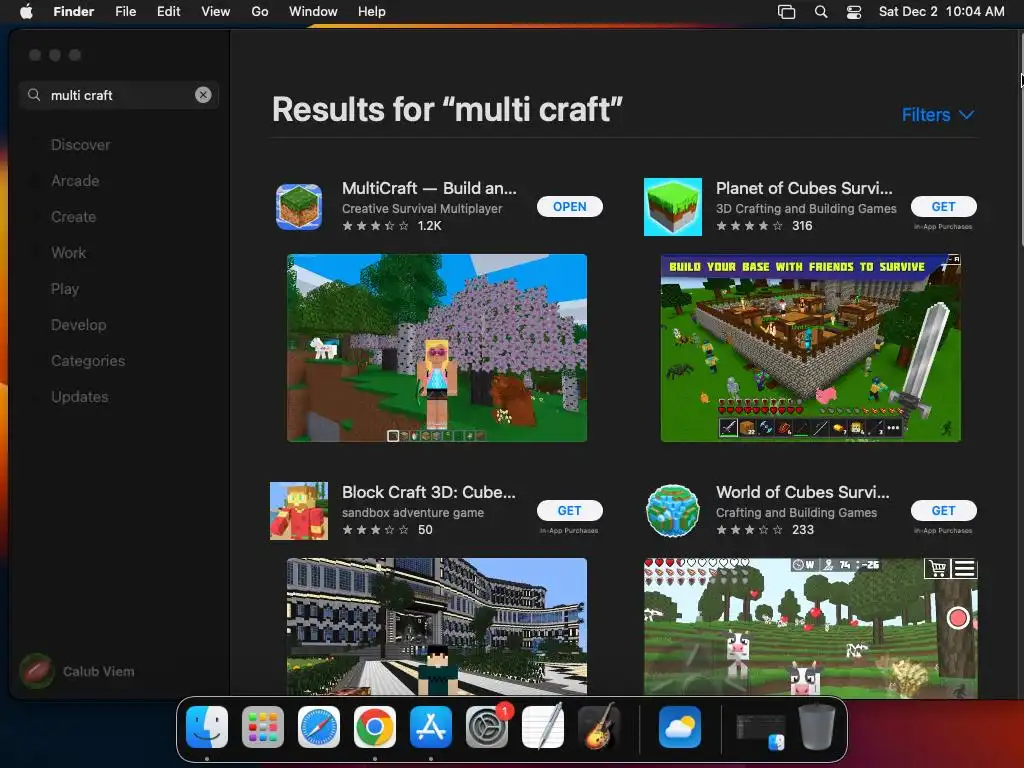Click the Calub Viem account avatar
1024x768 pixels.
(x=37, y=671)
